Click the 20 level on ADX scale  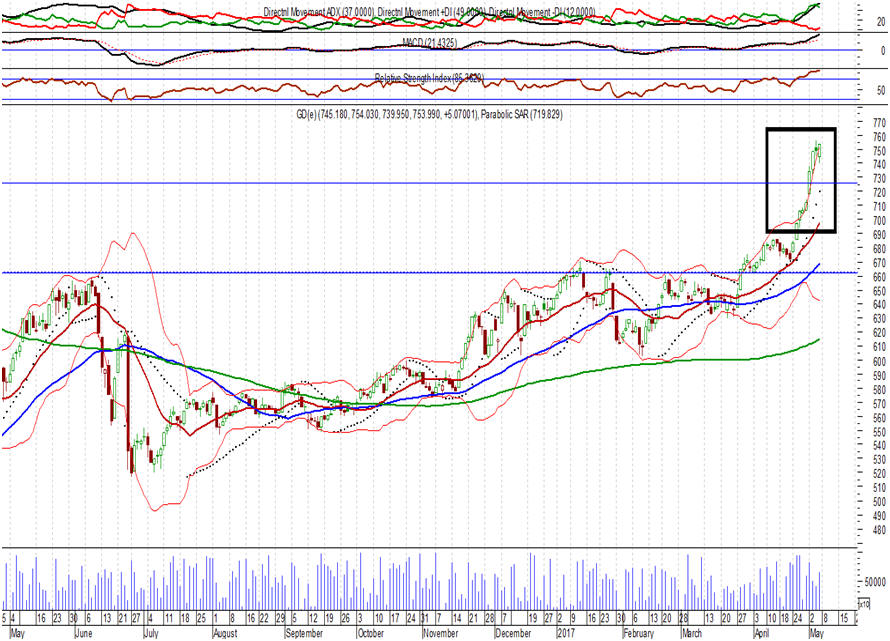coord(881,22)
